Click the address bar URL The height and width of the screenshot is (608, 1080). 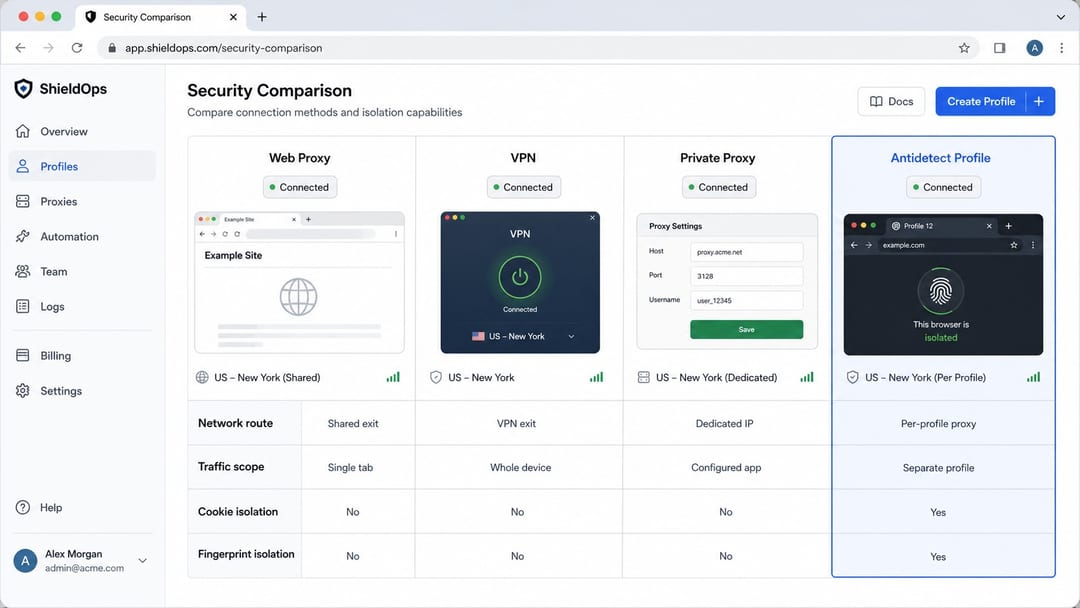point(224,48)
